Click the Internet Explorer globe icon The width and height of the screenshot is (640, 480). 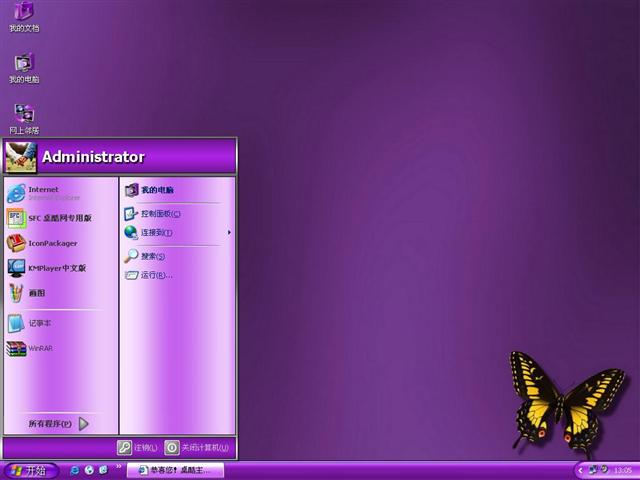(16, 193)
